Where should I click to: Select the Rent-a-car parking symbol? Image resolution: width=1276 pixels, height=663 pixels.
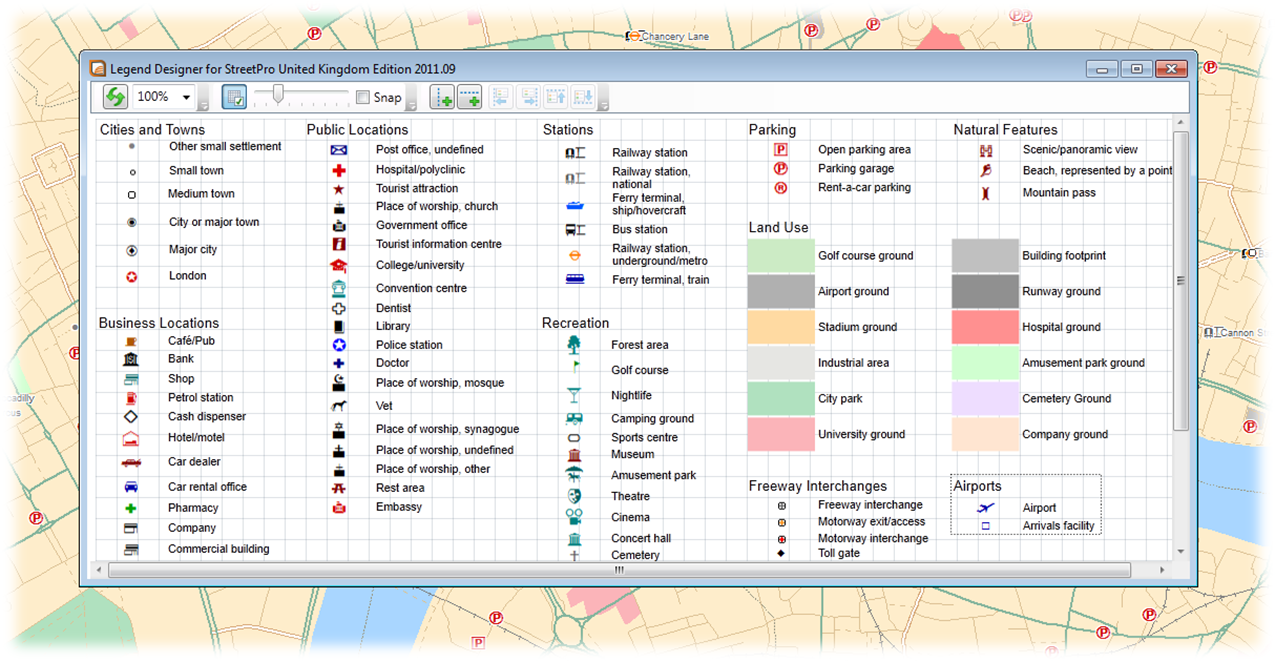click(781, 188)
